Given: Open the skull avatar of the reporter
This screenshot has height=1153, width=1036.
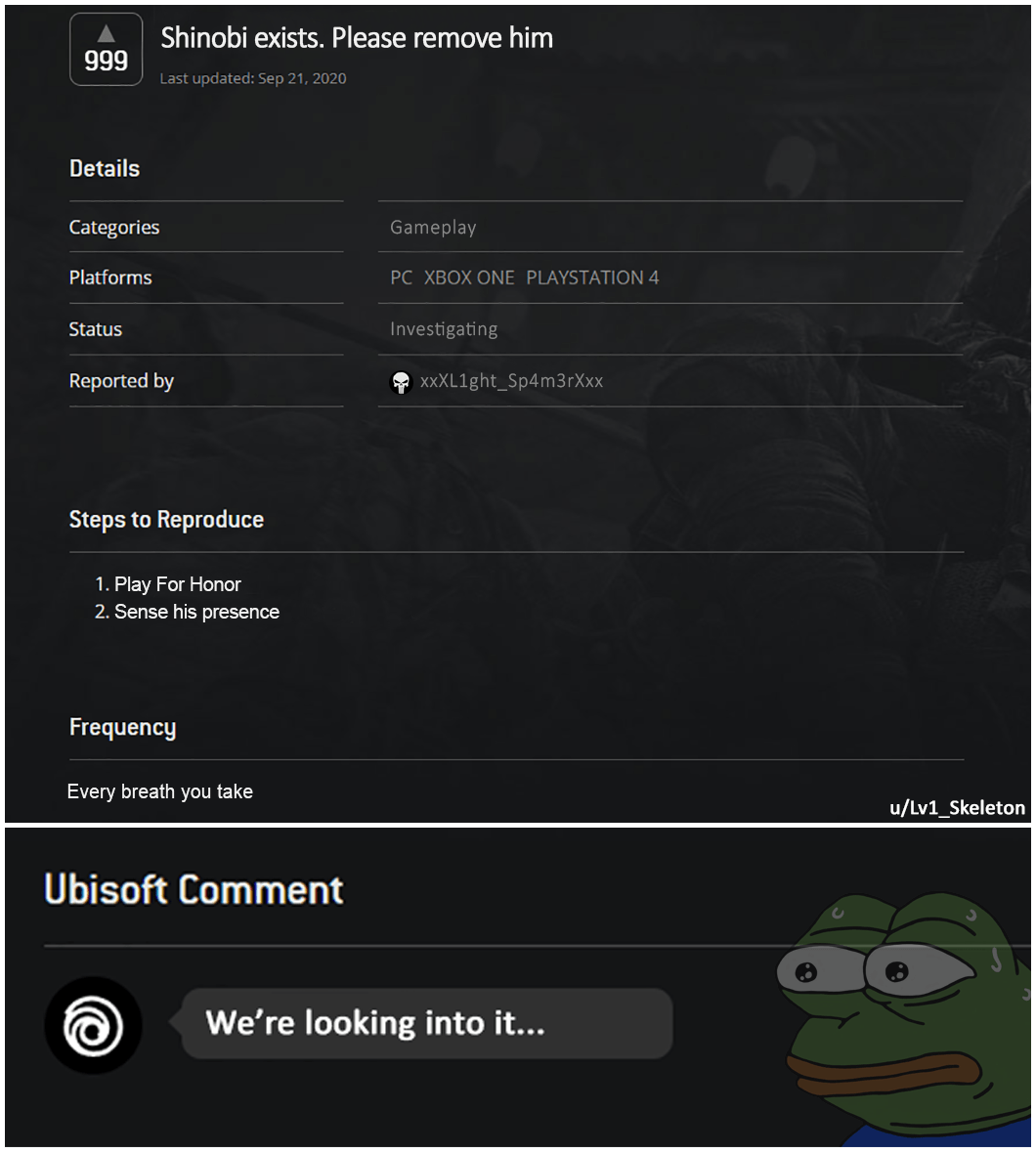Looking at the screenshot, I should [401, 382].
